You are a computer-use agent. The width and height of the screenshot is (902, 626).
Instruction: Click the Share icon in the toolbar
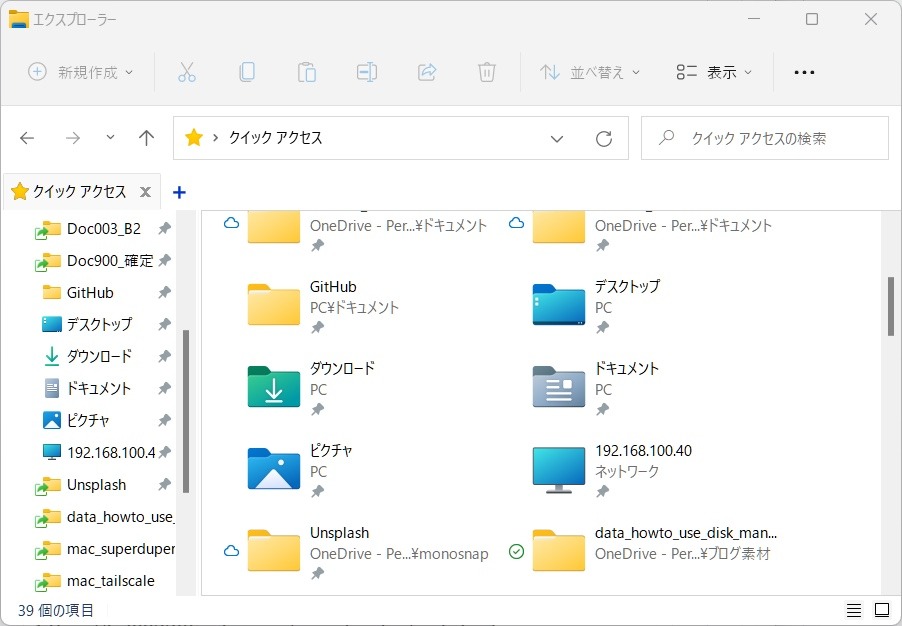[427, 71]
